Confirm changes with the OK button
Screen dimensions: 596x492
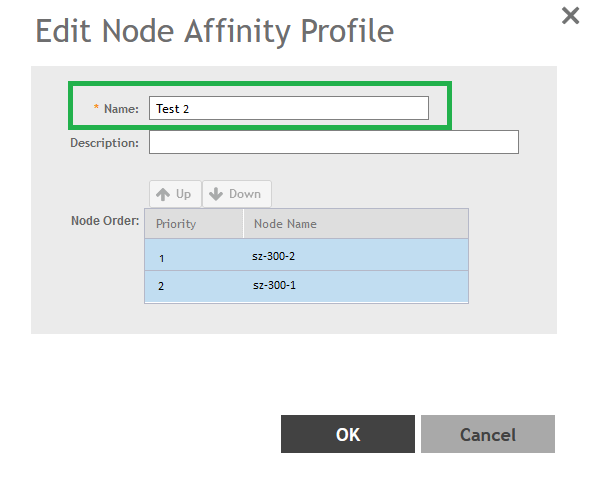click(x=348, y=434)
